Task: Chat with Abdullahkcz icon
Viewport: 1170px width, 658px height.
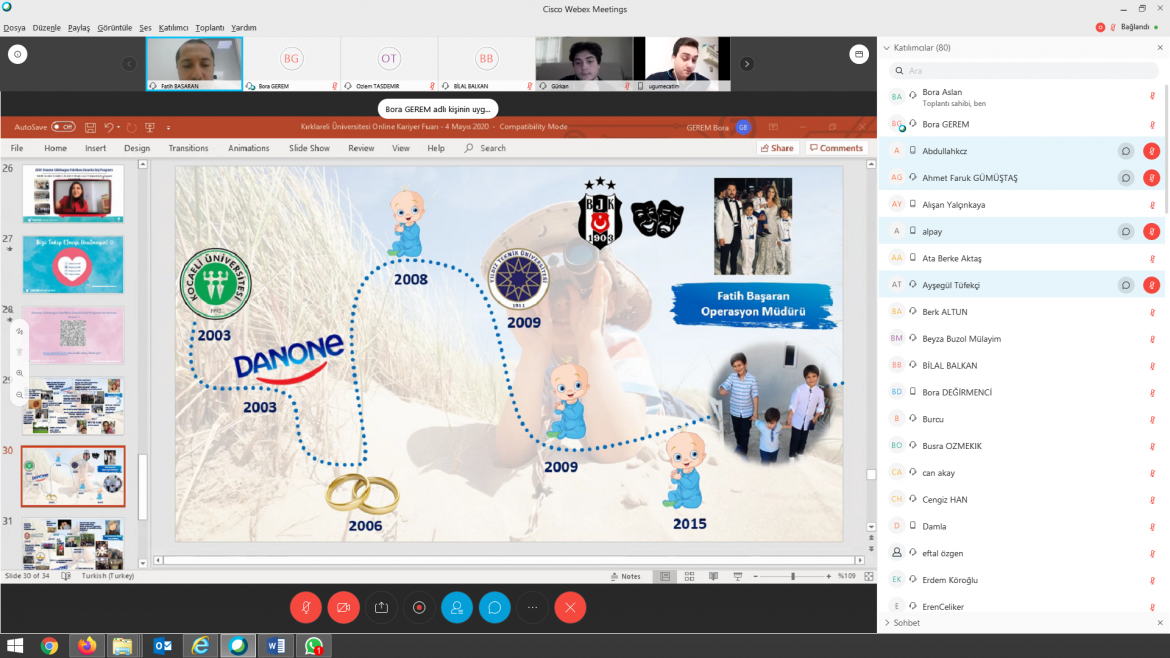Action: click(x=1125, y=151)
